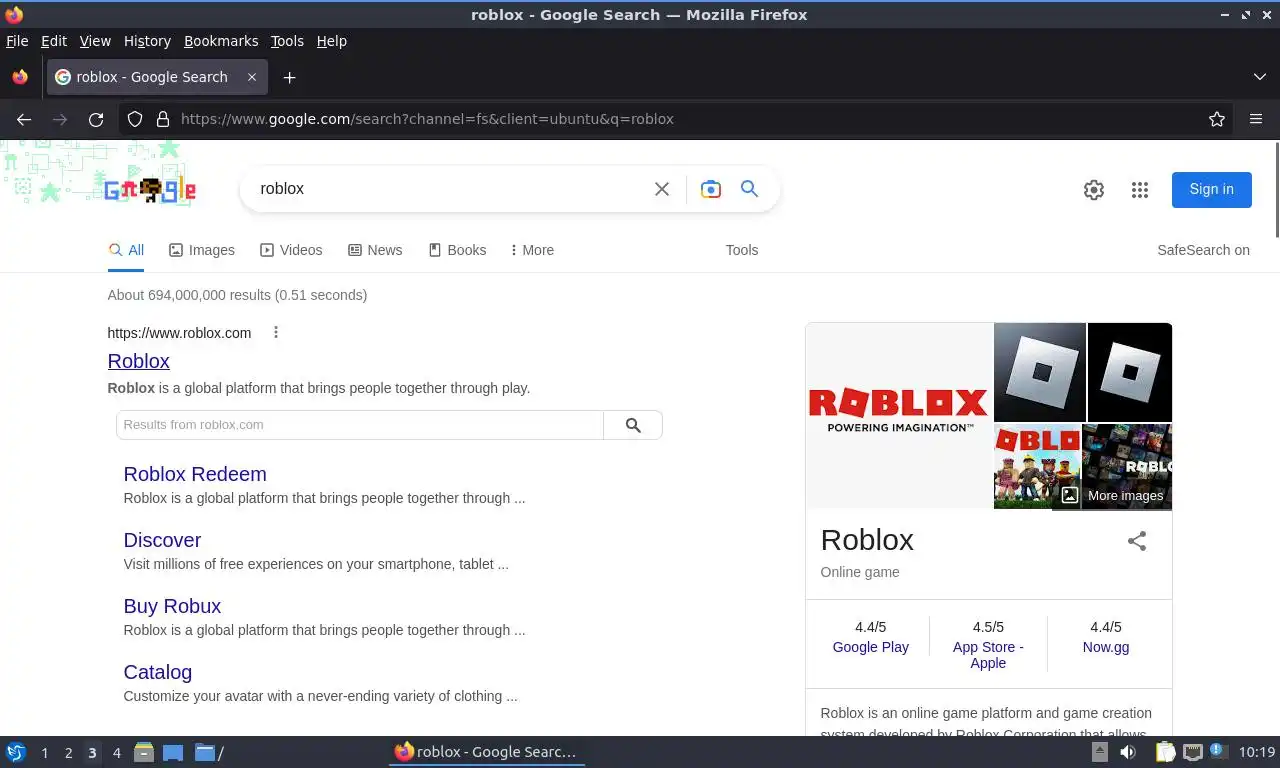Click the Google doodle logo
1280x768 pixels.
pos(150,190)
